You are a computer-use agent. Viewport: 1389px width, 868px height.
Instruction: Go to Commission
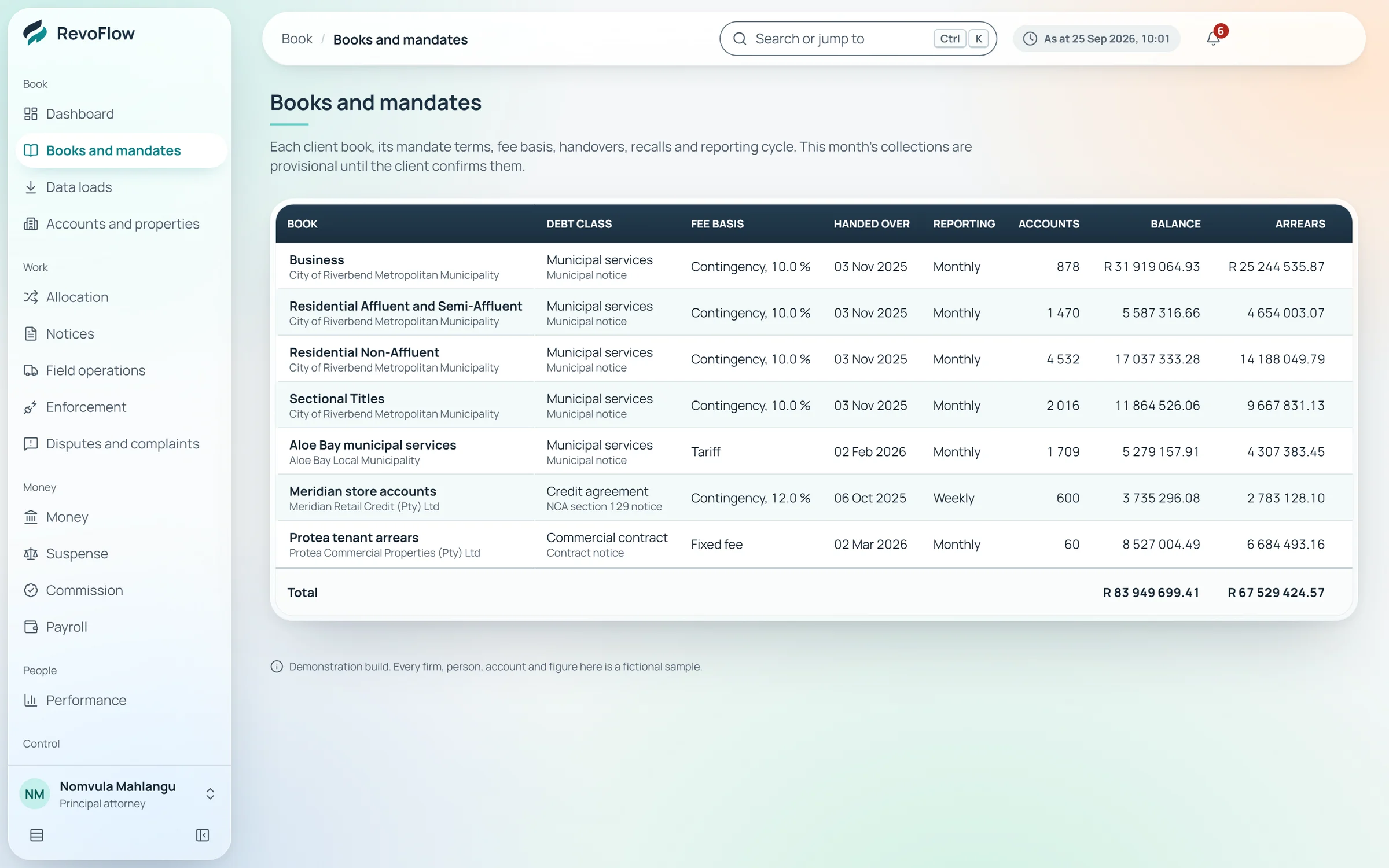tap(121, 590)
